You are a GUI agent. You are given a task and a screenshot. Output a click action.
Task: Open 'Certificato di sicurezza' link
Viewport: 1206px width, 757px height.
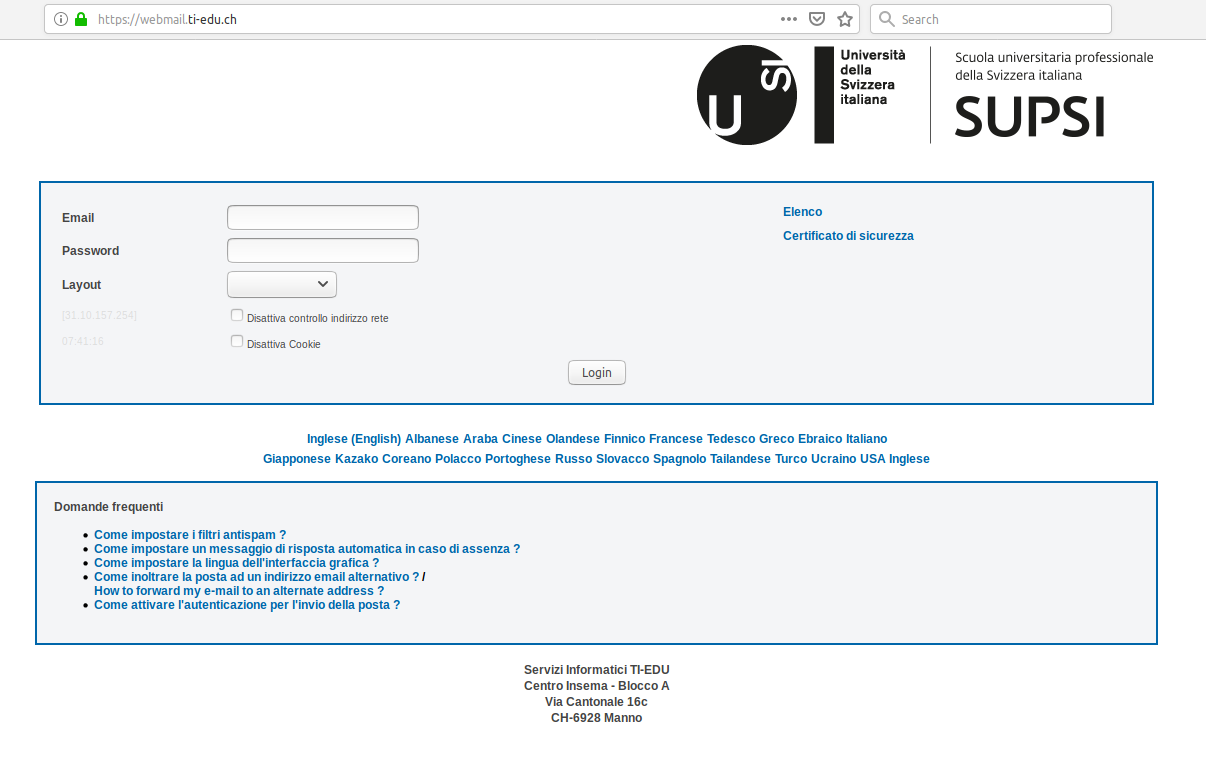tap(848, 235)
